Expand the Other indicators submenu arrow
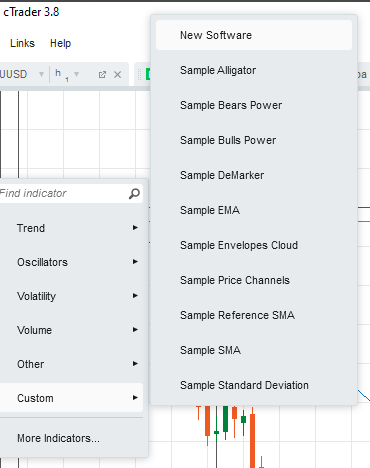The image size is (370, 468). point(135,364)
